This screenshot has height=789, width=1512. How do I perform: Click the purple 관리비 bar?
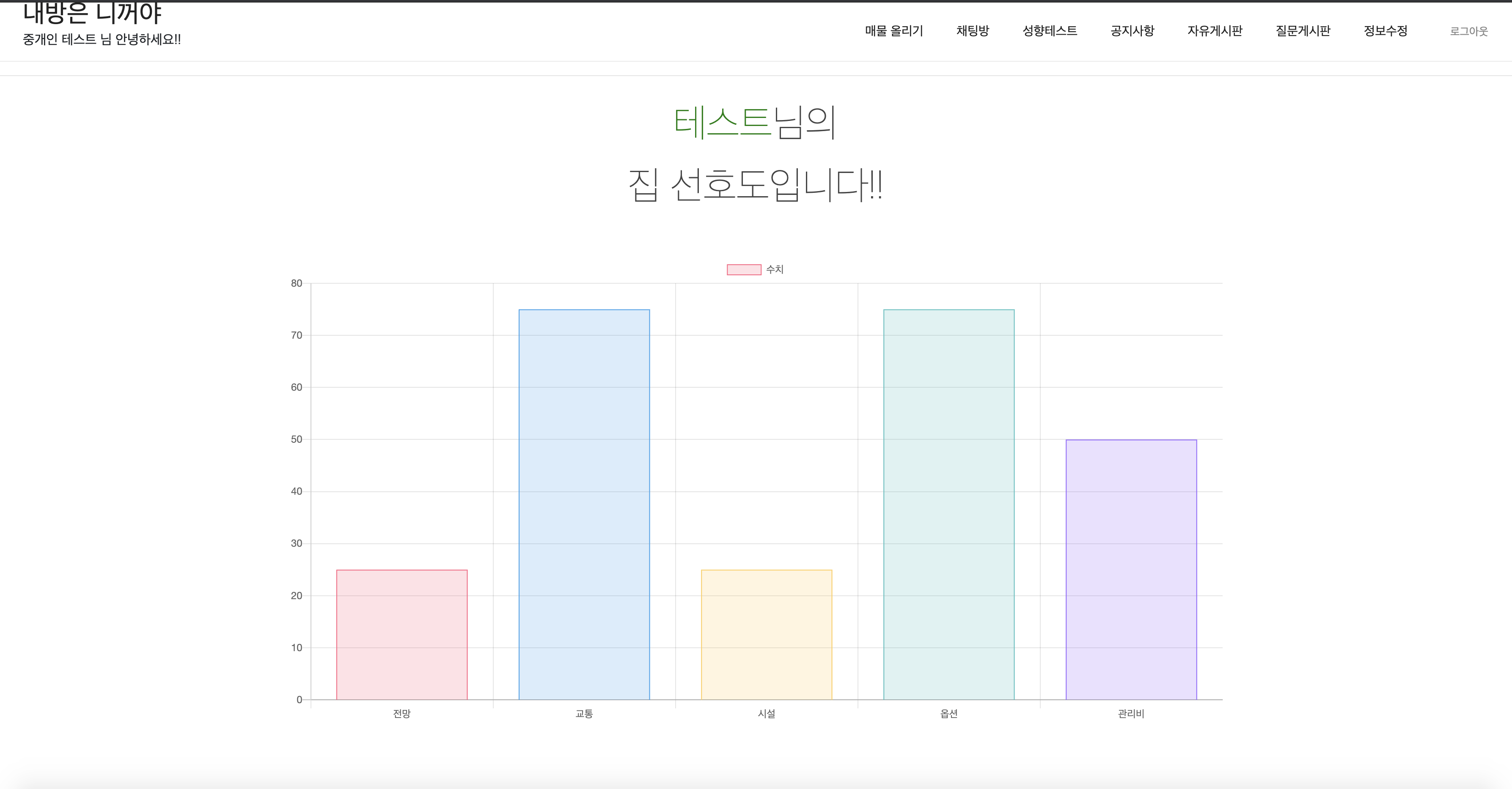coord(1130,569)
